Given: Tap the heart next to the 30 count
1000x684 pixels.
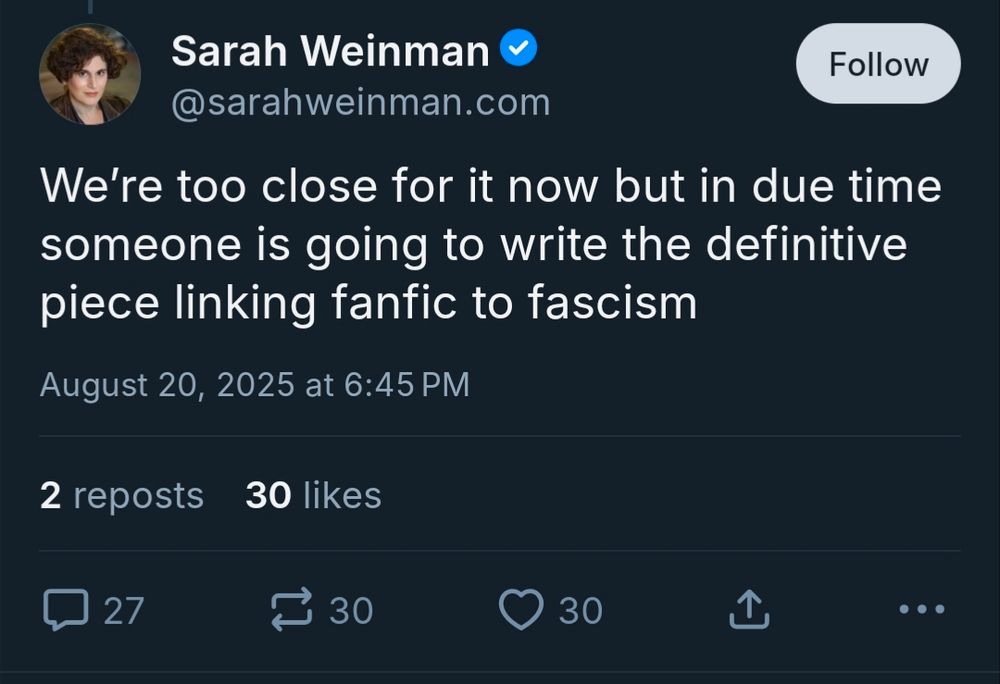Looking at the screenshot, I should (519, 608).
